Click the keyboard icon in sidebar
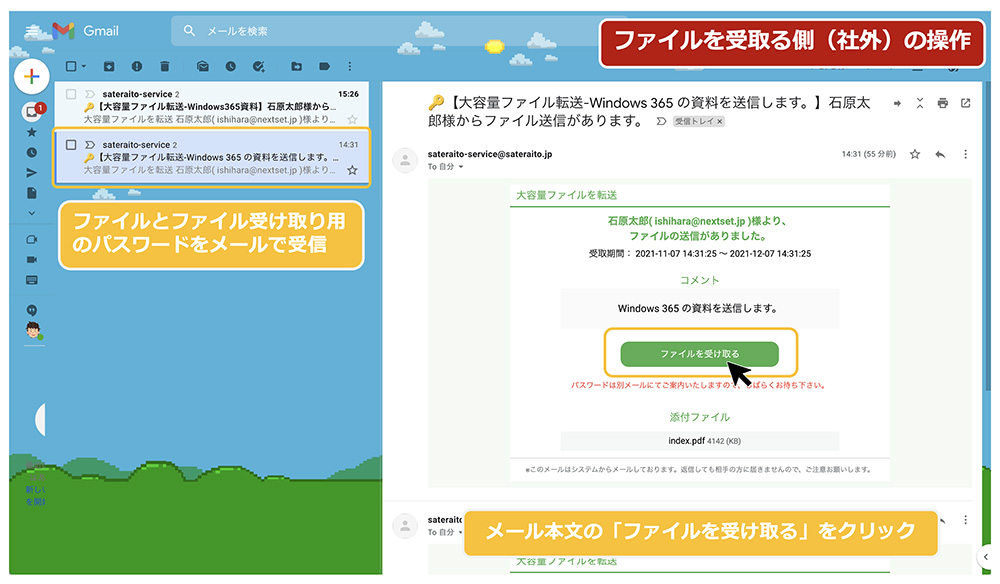The width and height of the screenshot is (1000, 584). [x=31, y=280]
